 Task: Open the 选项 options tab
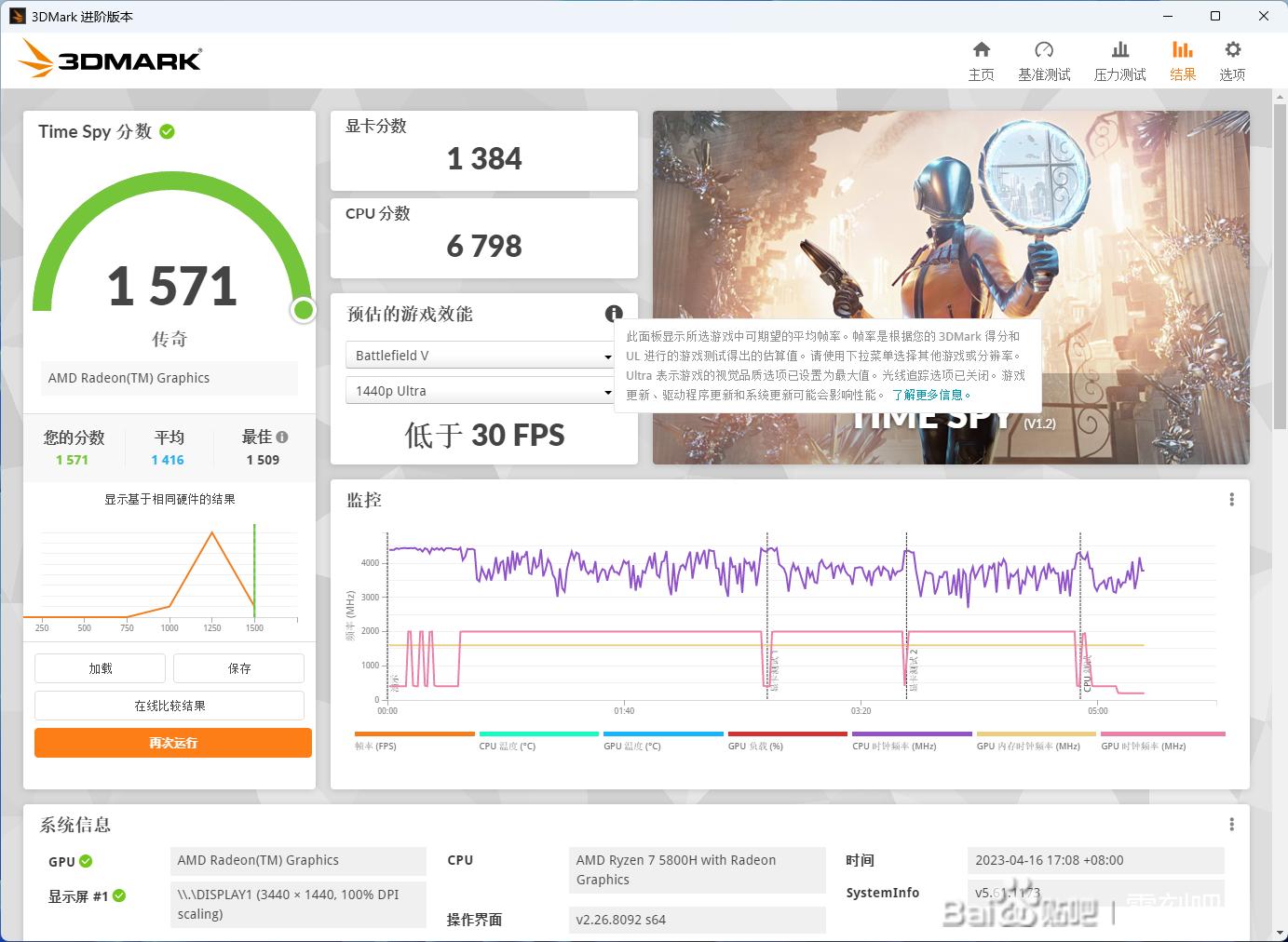click(1232, 61)
